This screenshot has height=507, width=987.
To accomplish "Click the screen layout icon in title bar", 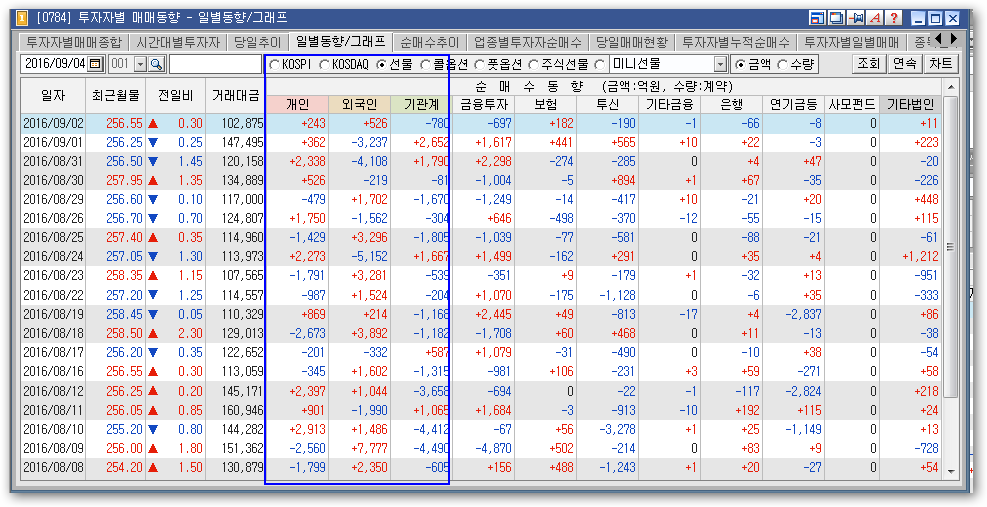I will (817, 18).
